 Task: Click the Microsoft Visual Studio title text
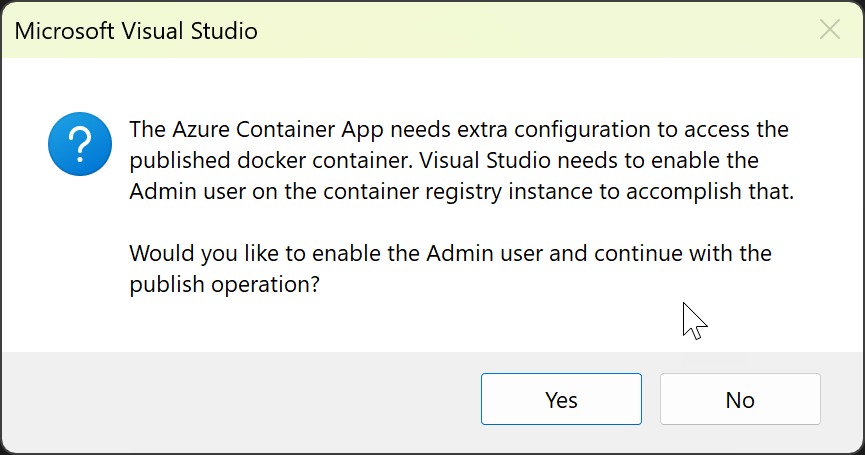(x=136, y=31)
